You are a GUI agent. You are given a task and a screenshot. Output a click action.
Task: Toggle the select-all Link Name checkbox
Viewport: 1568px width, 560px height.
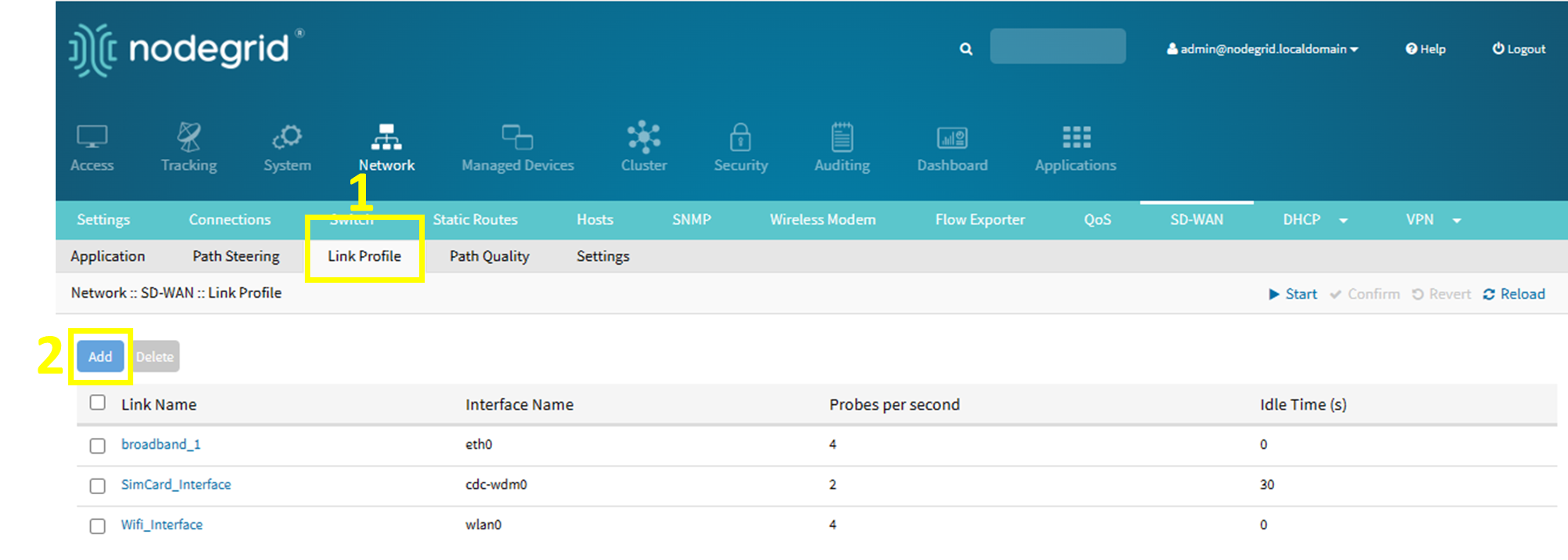tap(97, 403)
